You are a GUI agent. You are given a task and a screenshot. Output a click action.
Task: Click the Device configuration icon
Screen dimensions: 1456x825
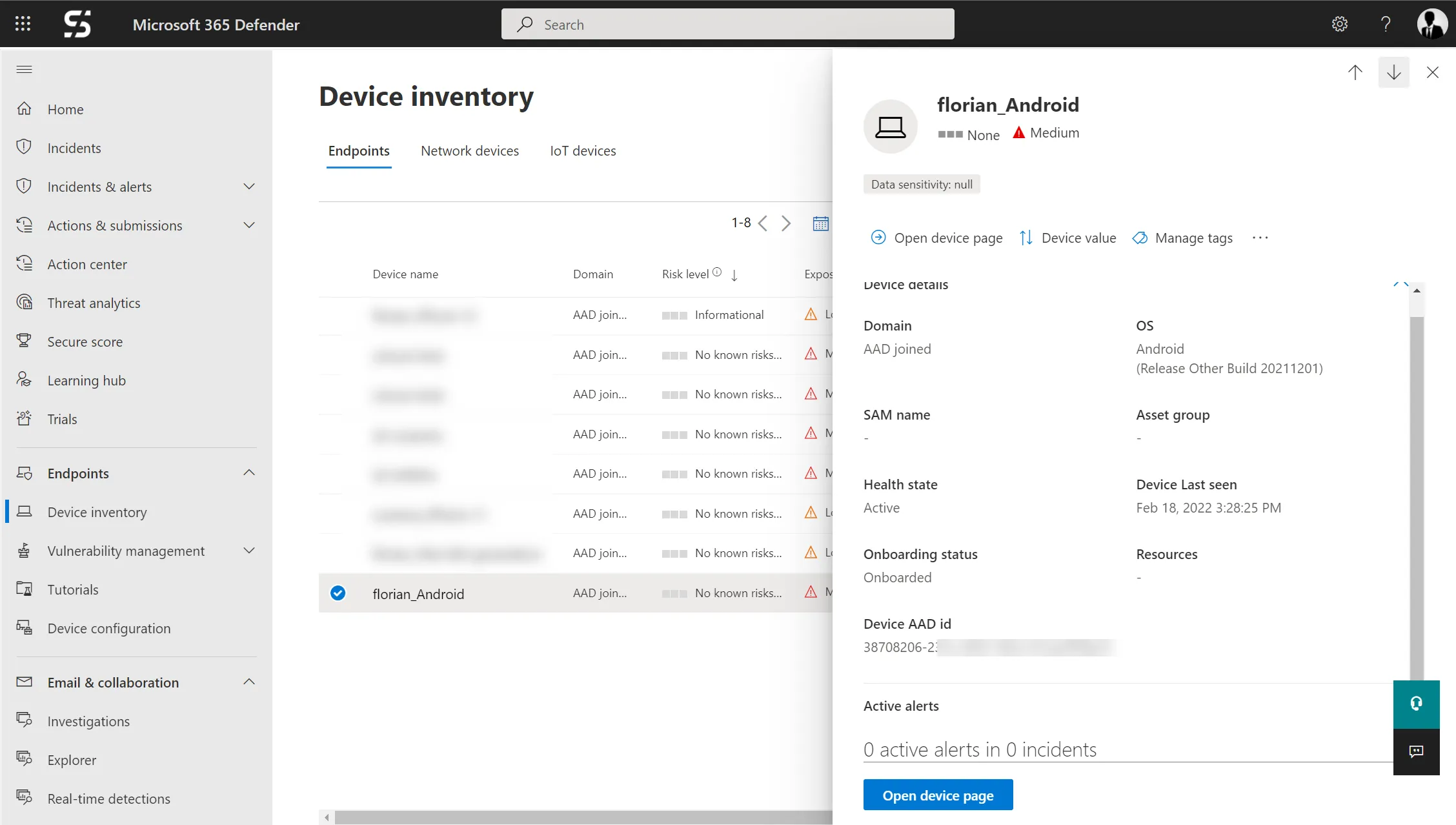(x=24, y=627)
